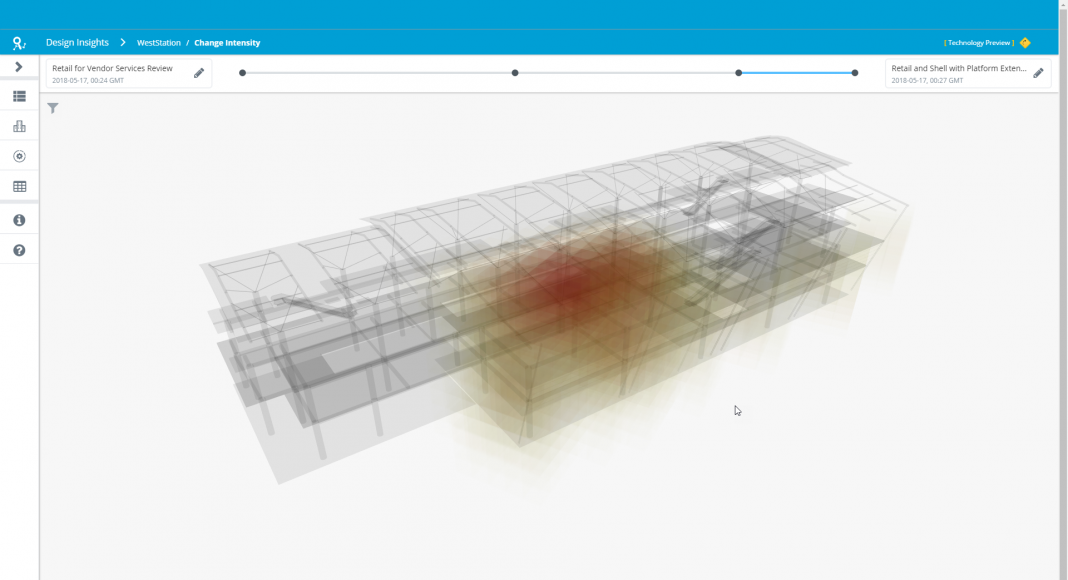Open the information sidebar icon
Image resolution: width=1068 pixels, height=580 pixels.
pyautogui.click(x=19, y=220)
